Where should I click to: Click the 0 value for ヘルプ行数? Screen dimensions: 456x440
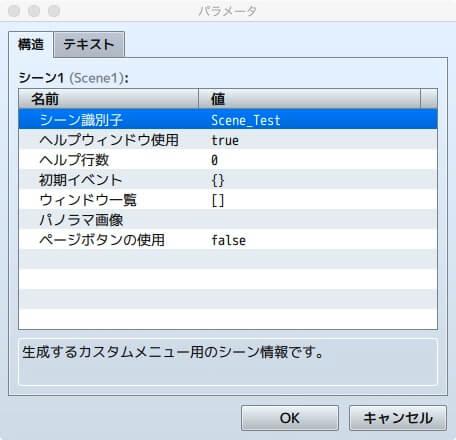tap(215, 160)
